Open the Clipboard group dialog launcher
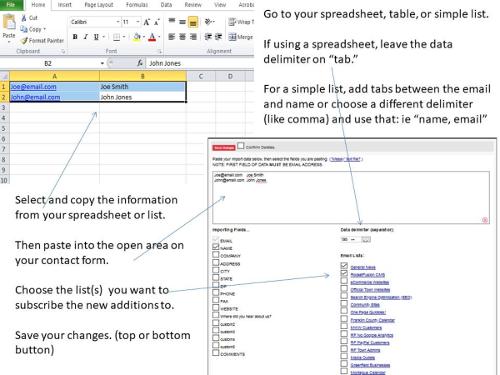500x375 pixels. click(62, 51)
